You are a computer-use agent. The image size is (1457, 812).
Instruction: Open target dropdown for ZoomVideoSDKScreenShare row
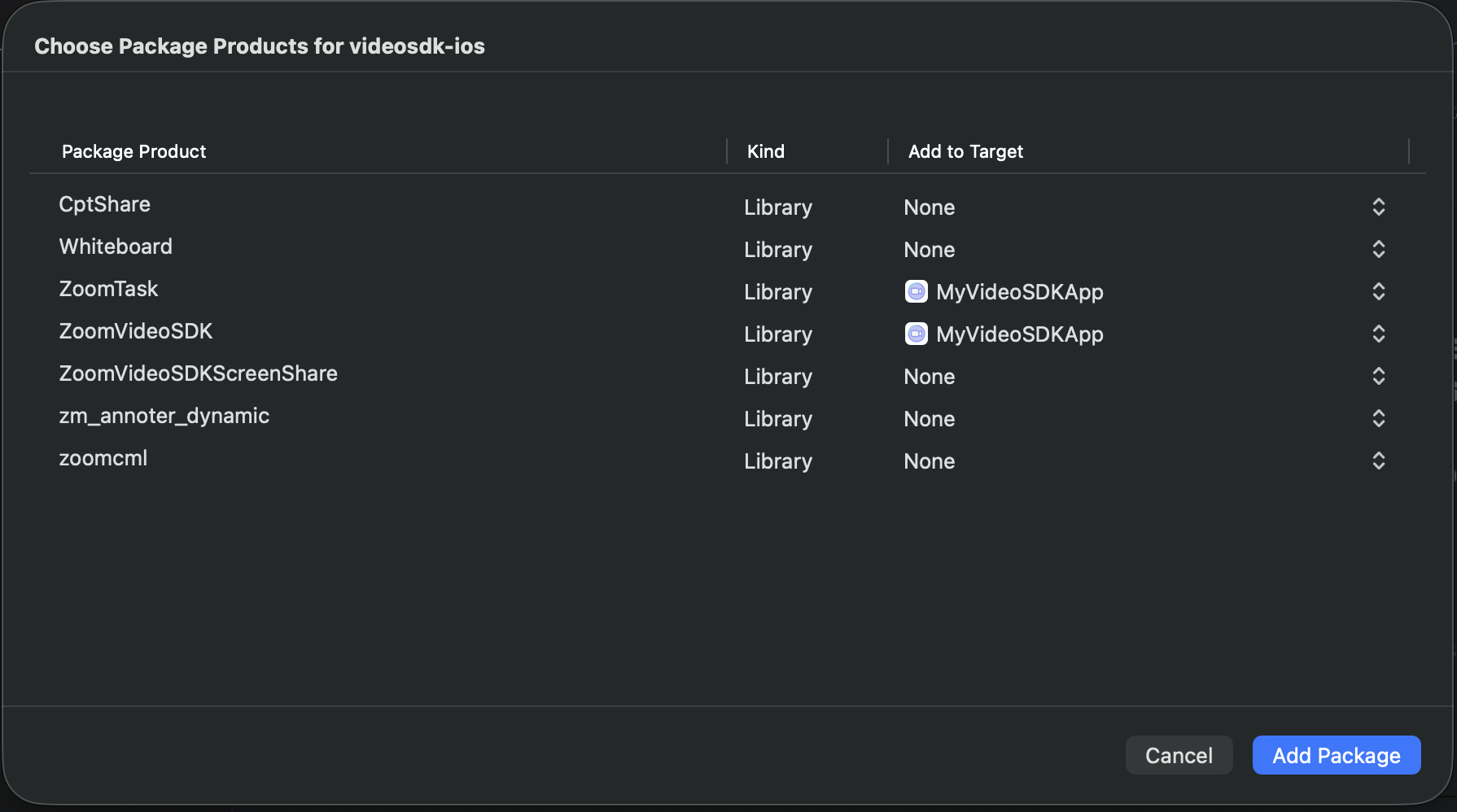tap(1378, 376)
